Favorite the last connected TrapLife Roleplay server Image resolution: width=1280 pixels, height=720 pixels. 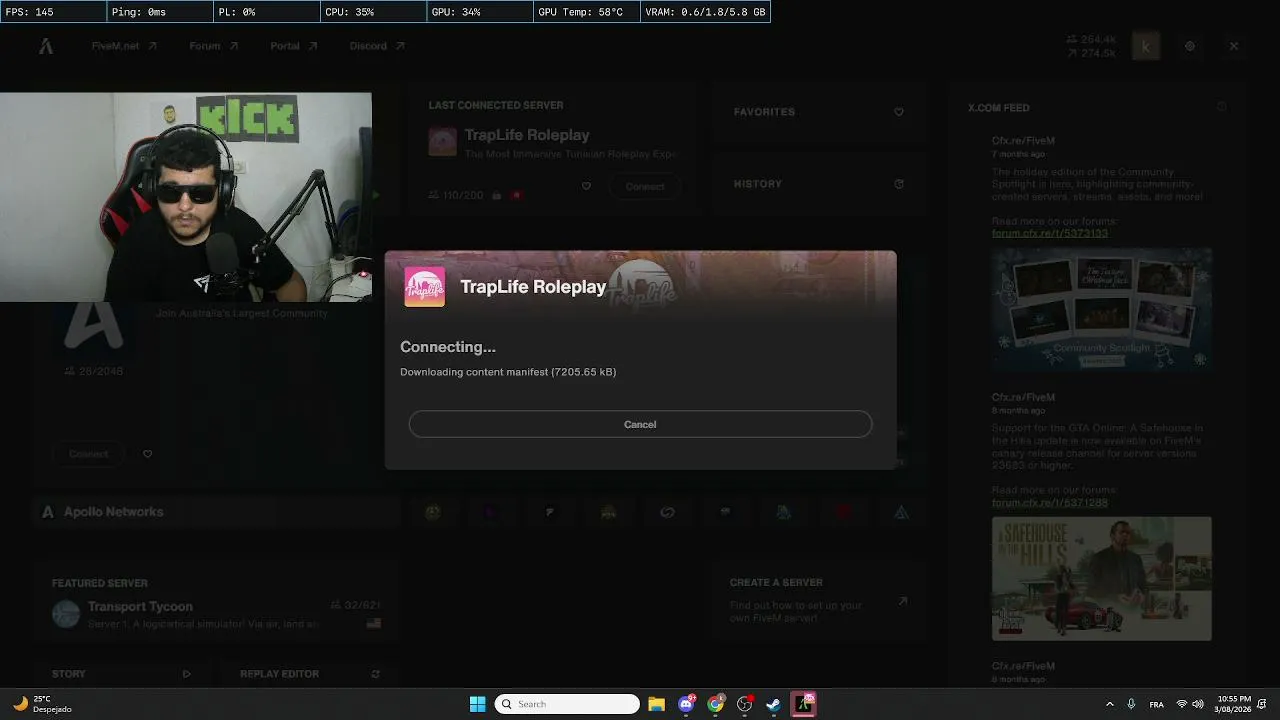pyautogui.click(x=586, y=186)
